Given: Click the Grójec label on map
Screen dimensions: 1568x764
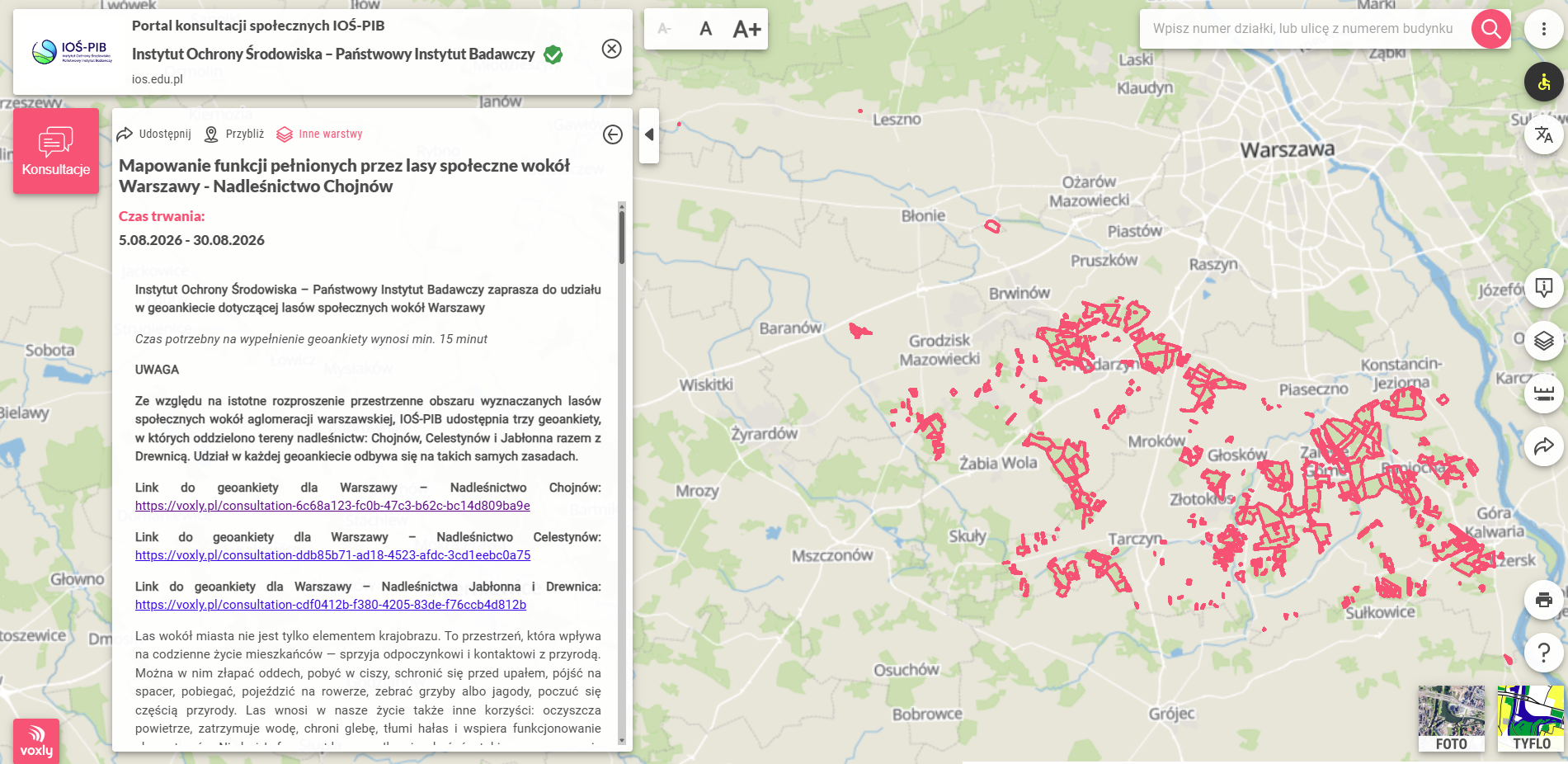Looking at the screenshot, I should (x=1171, y=714).
